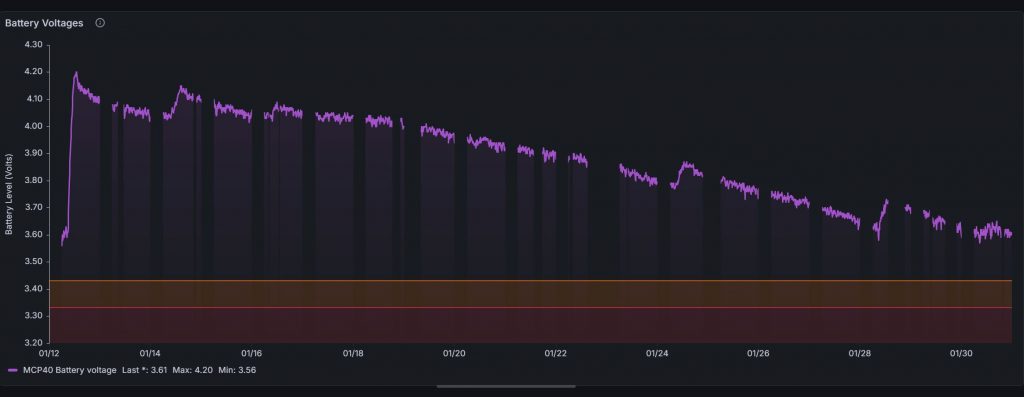
Task: Open the Battery Voltages panel title
Action: tap(44, 23)
